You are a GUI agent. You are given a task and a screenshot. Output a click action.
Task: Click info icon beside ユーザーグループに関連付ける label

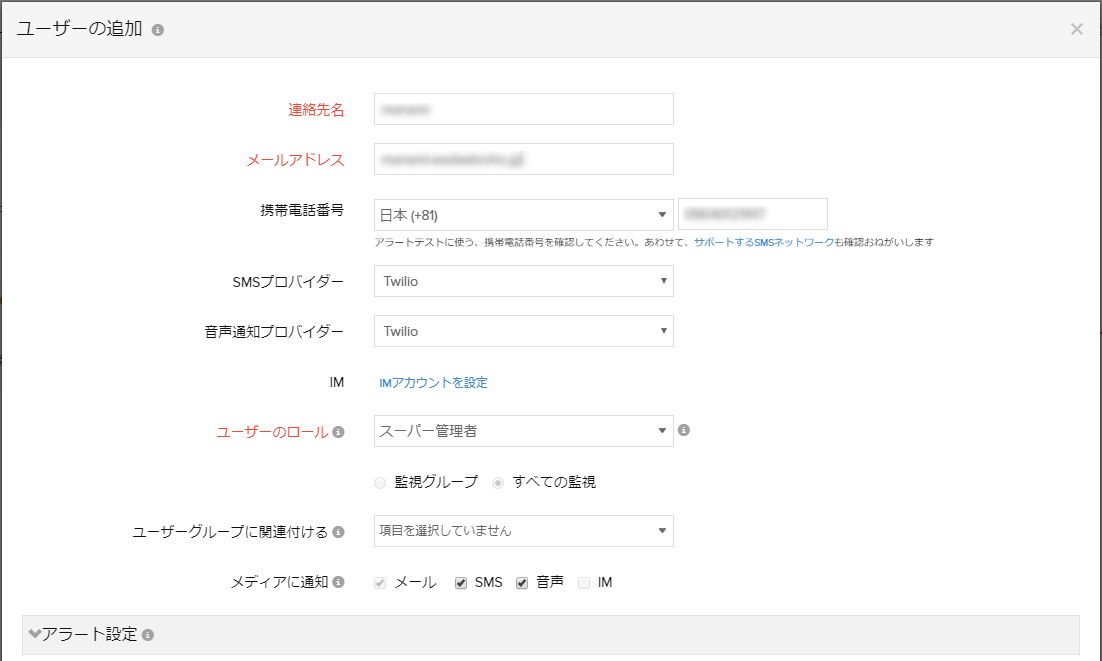coord(338,532)
